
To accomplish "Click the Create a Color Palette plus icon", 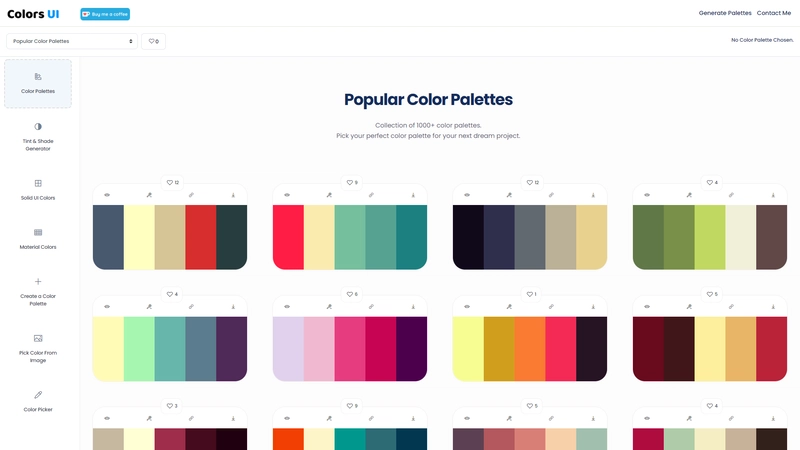I will pos(38,281).
